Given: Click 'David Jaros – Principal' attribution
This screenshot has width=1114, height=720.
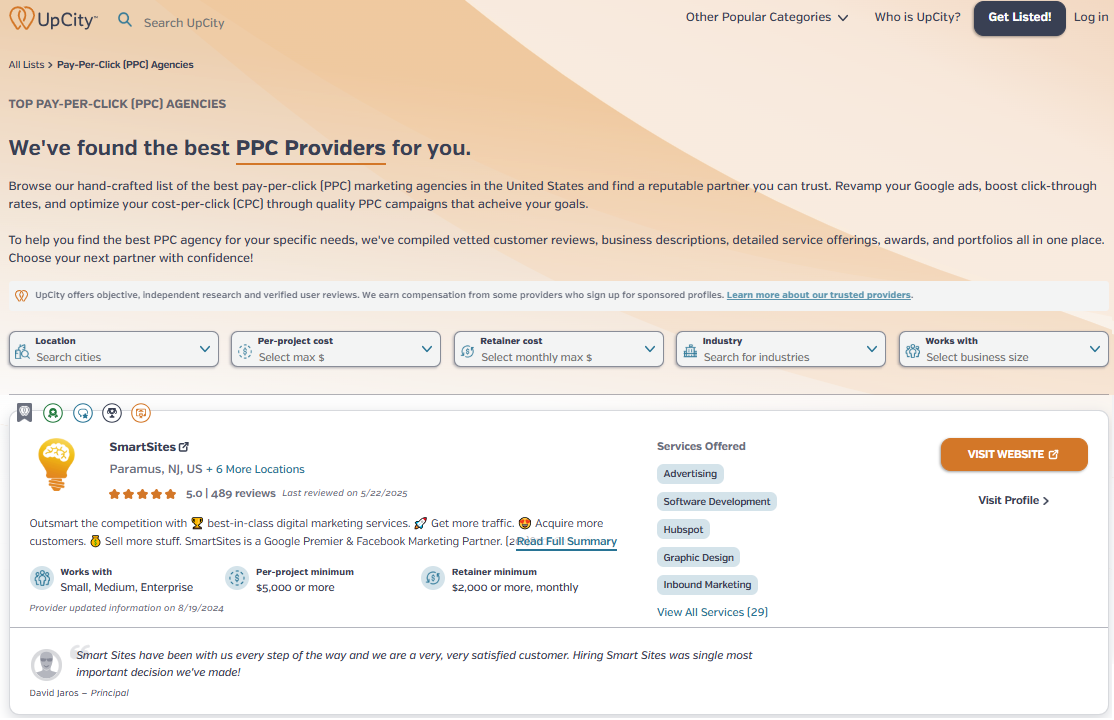Looking at the screenshot, I should 79,693.
